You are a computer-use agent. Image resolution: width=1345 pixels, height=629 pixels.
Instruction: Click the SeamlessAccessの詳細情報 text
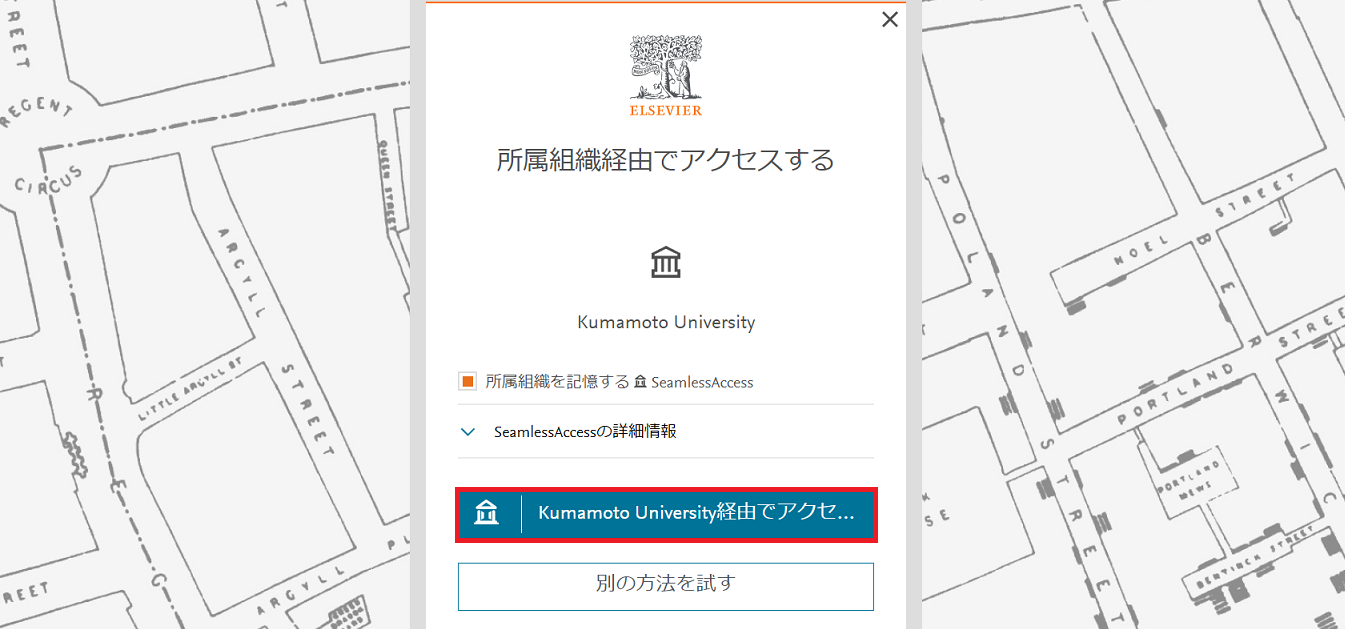(585, 432)
